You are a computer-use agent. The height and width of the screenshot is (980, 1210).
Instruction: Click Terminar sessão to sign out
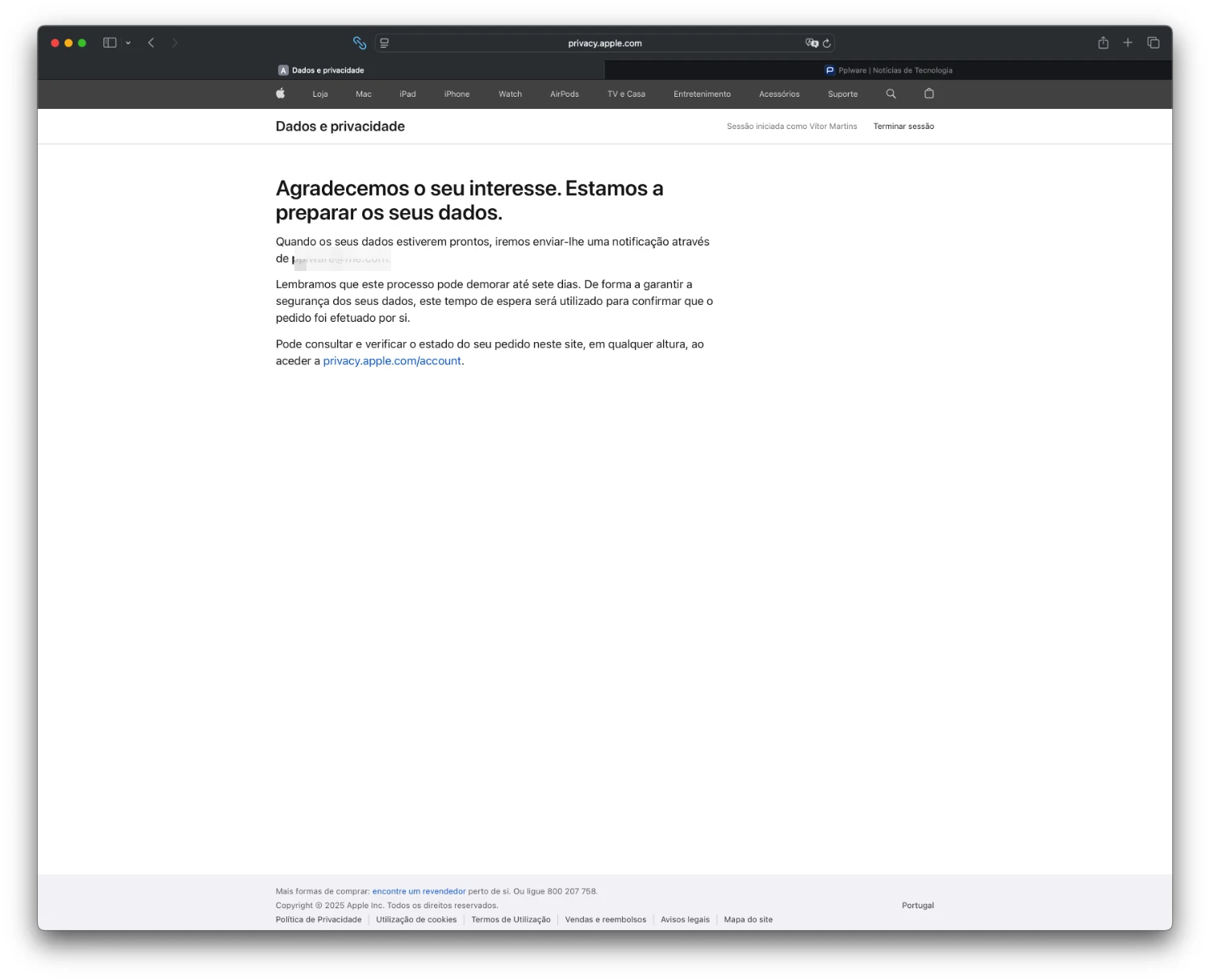903,127
